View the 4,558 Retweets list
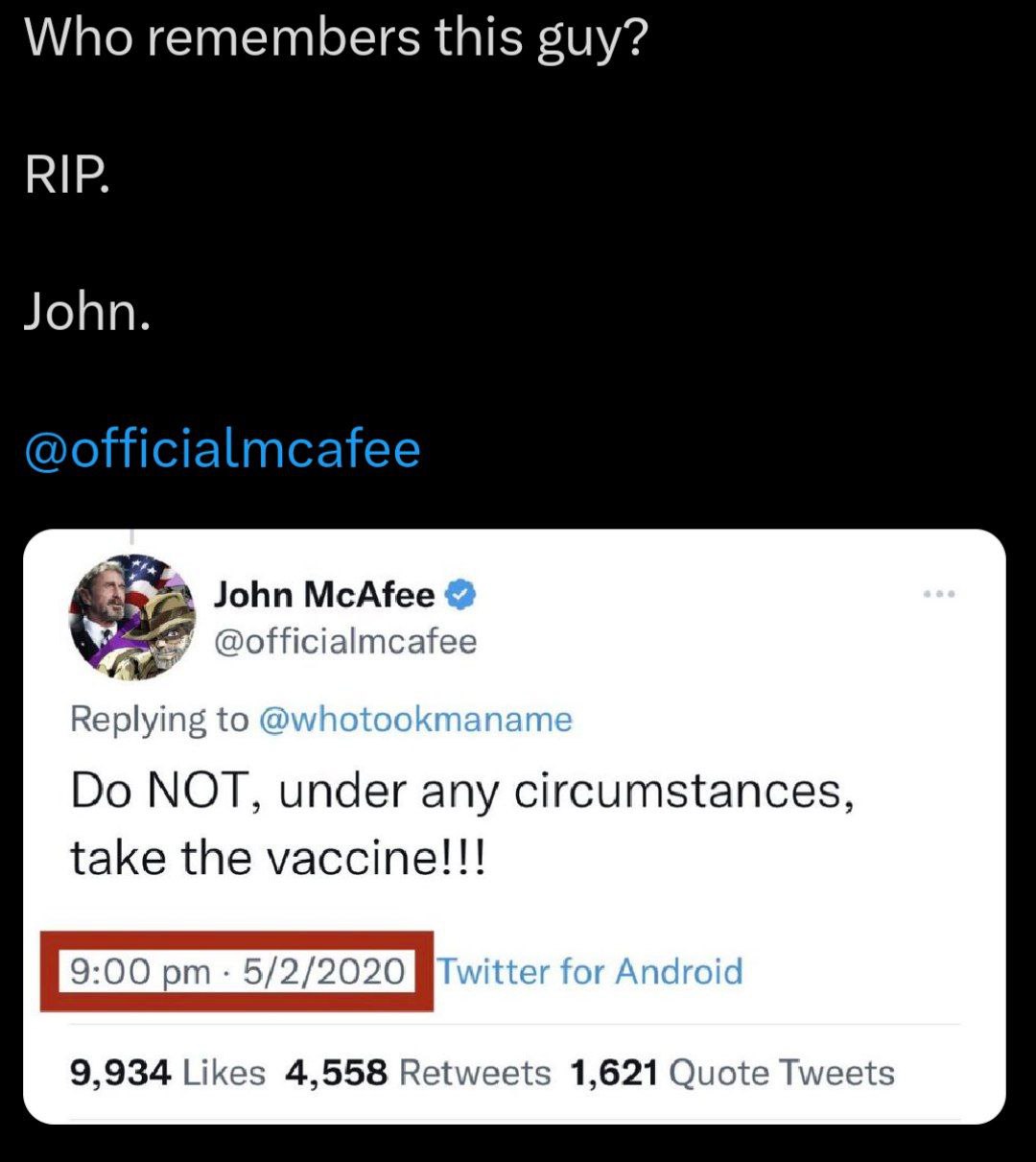This screenshot has width=1036, height=1162. (x=417, y=1072)
